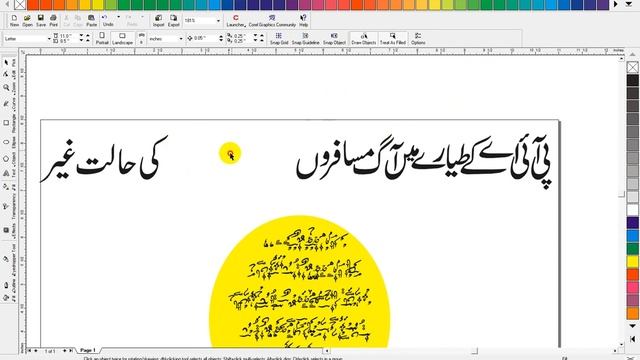Open Help
The image size is (640, 360).
[x=303, y=20]
